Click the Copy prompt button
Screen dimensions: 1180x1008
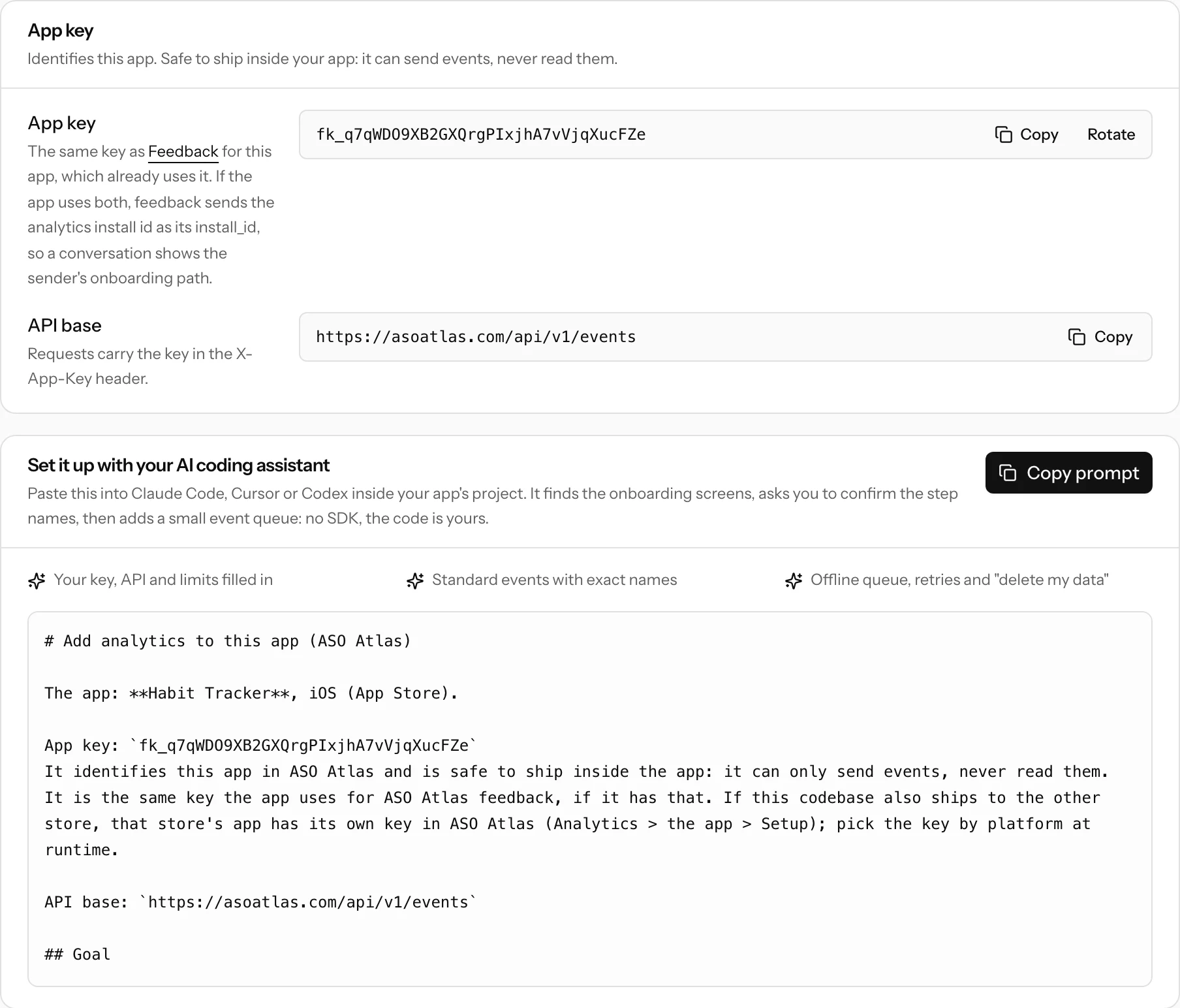[x=1068, y=473]
